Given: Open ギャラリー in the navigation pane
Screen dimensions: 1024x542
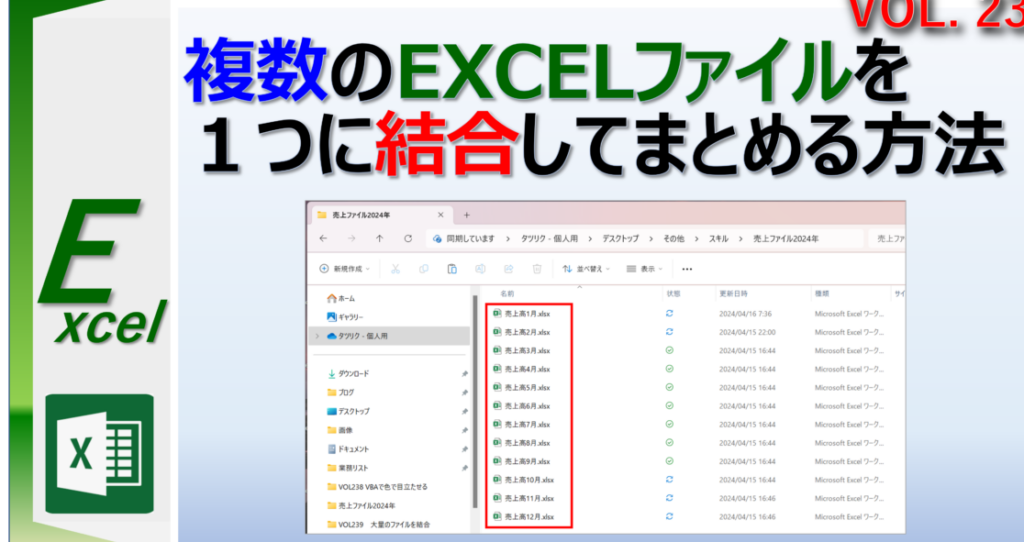Looking at the screenshot, I should (345, 317).
